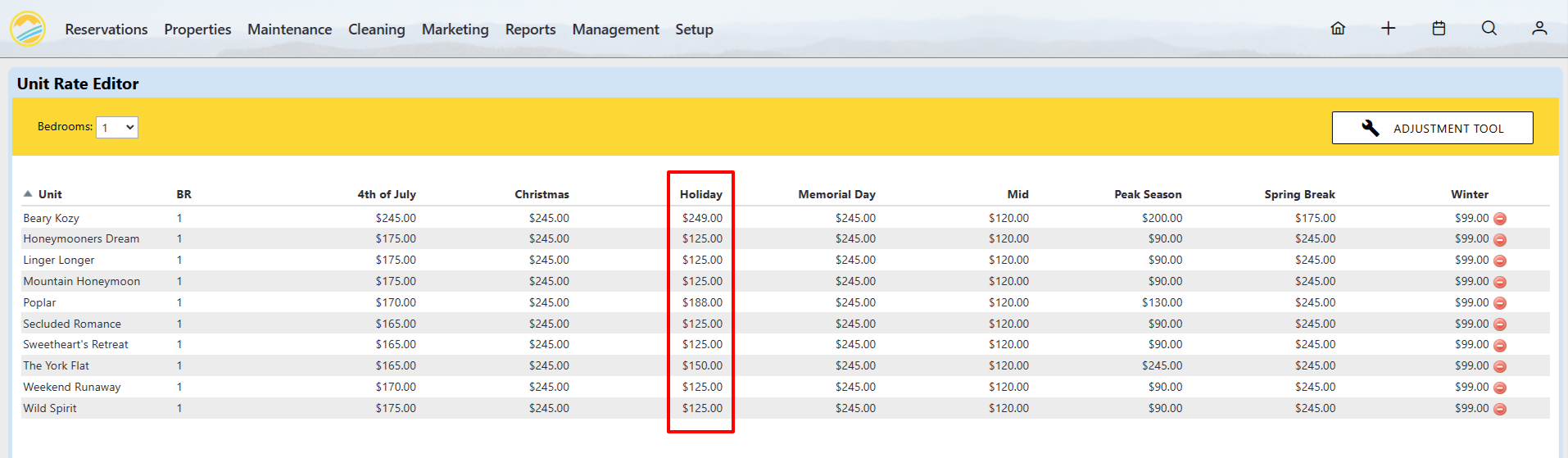Viewport: 1568px width, 458px height.
Task: Click the Honeymooners Dream unit name
Action: [81, 238]
